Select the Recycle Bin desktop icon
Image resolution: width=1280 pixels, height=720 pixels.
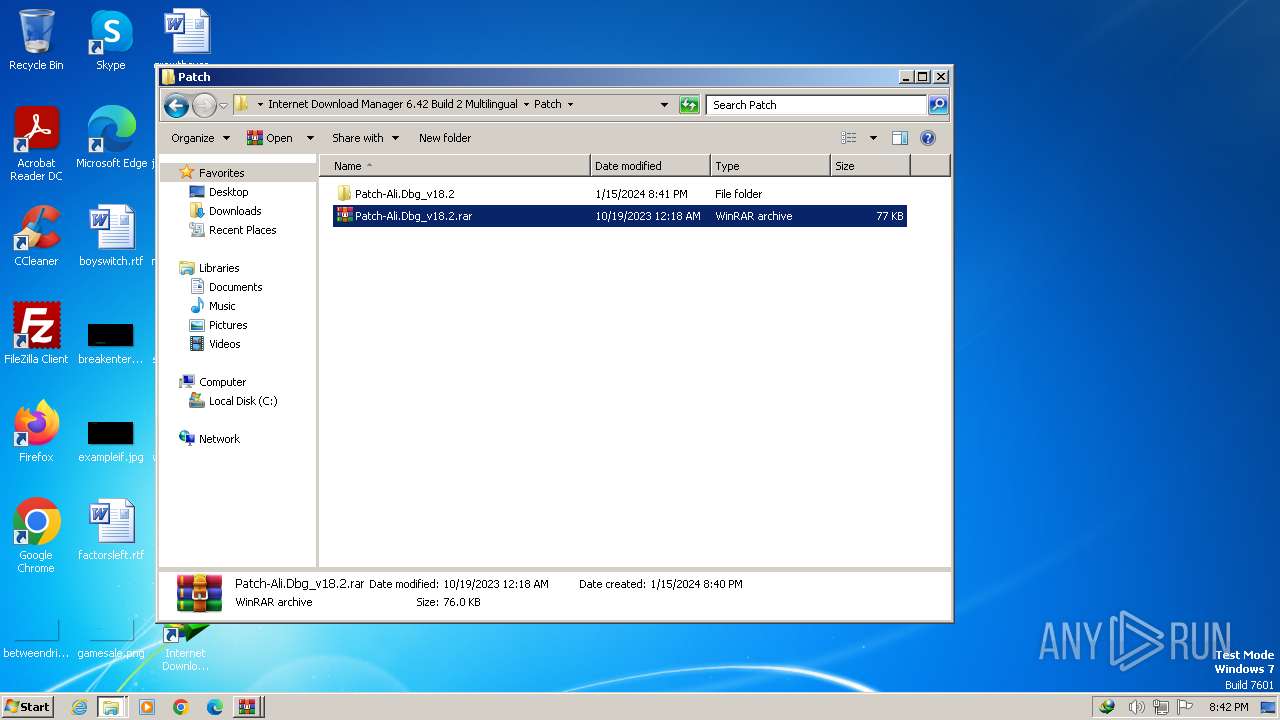pos(36,41)
